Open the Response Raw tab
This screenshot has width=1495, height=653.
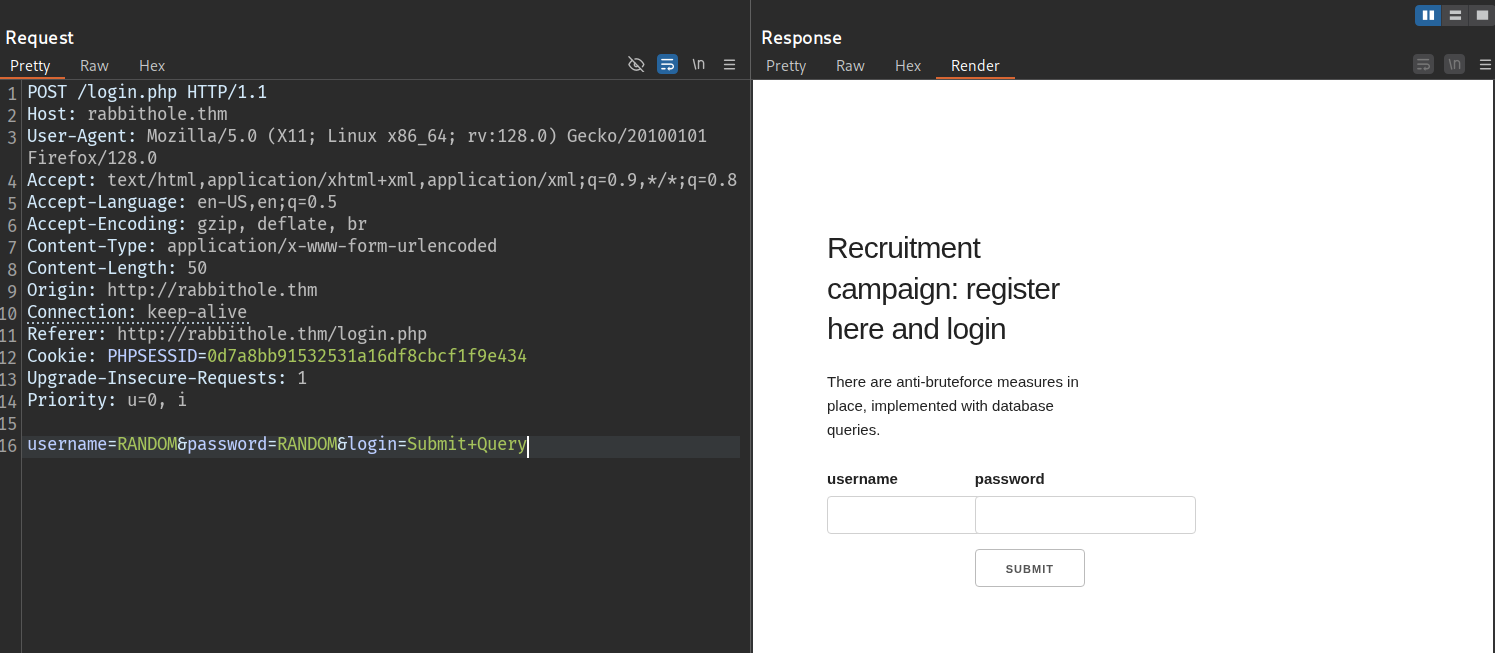coord(850,66)
